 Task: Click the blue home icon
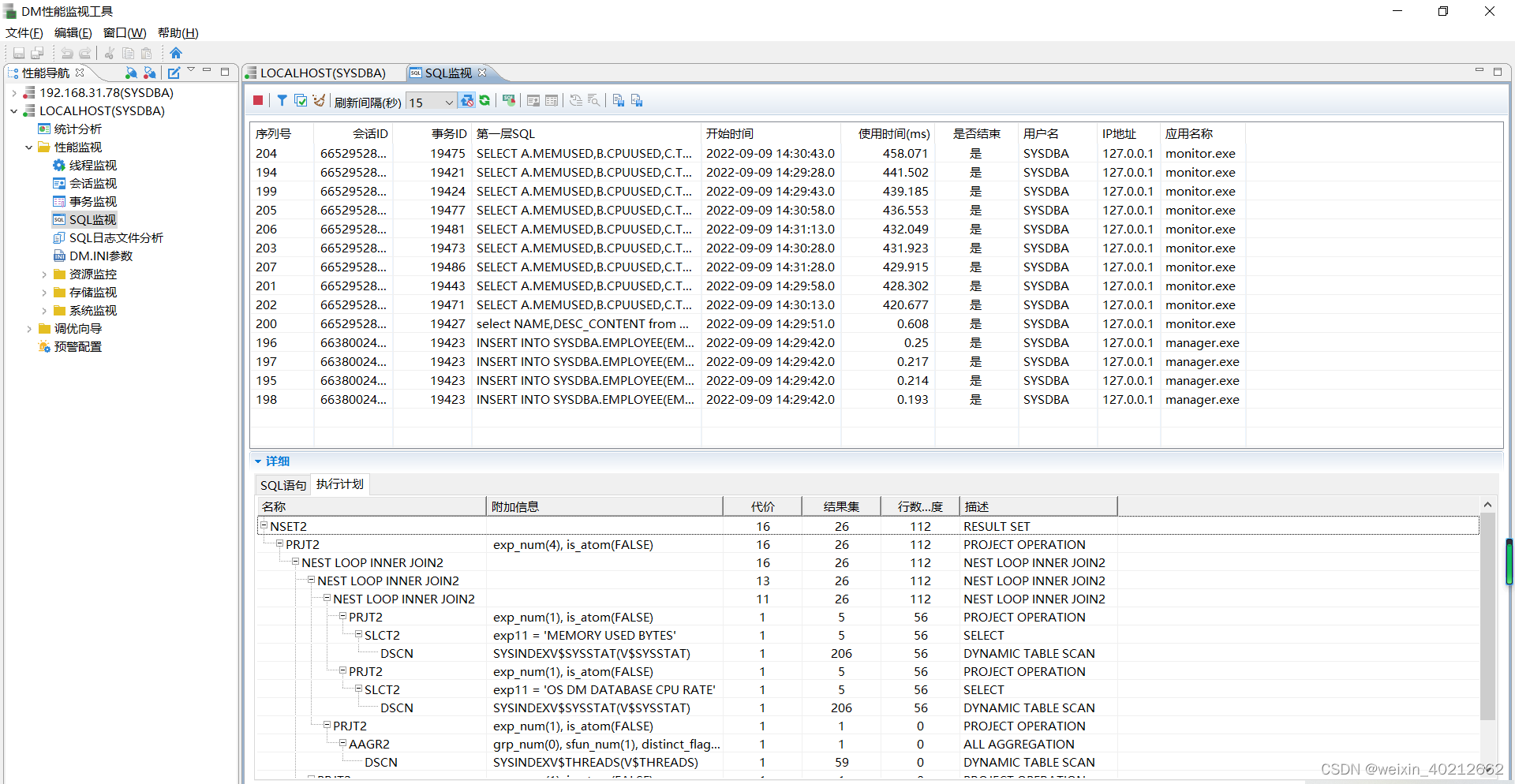coord(176,53)
